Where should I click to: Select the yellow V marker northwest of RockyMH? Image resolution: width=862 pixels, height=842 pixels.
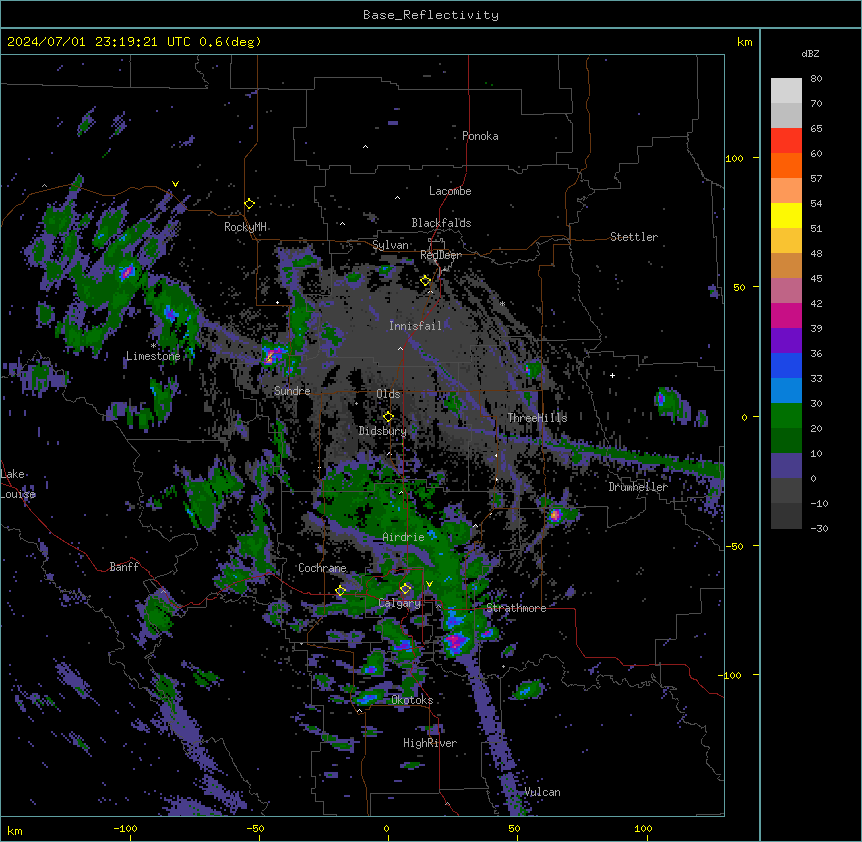pyautogui.click(x=175, y=184)
